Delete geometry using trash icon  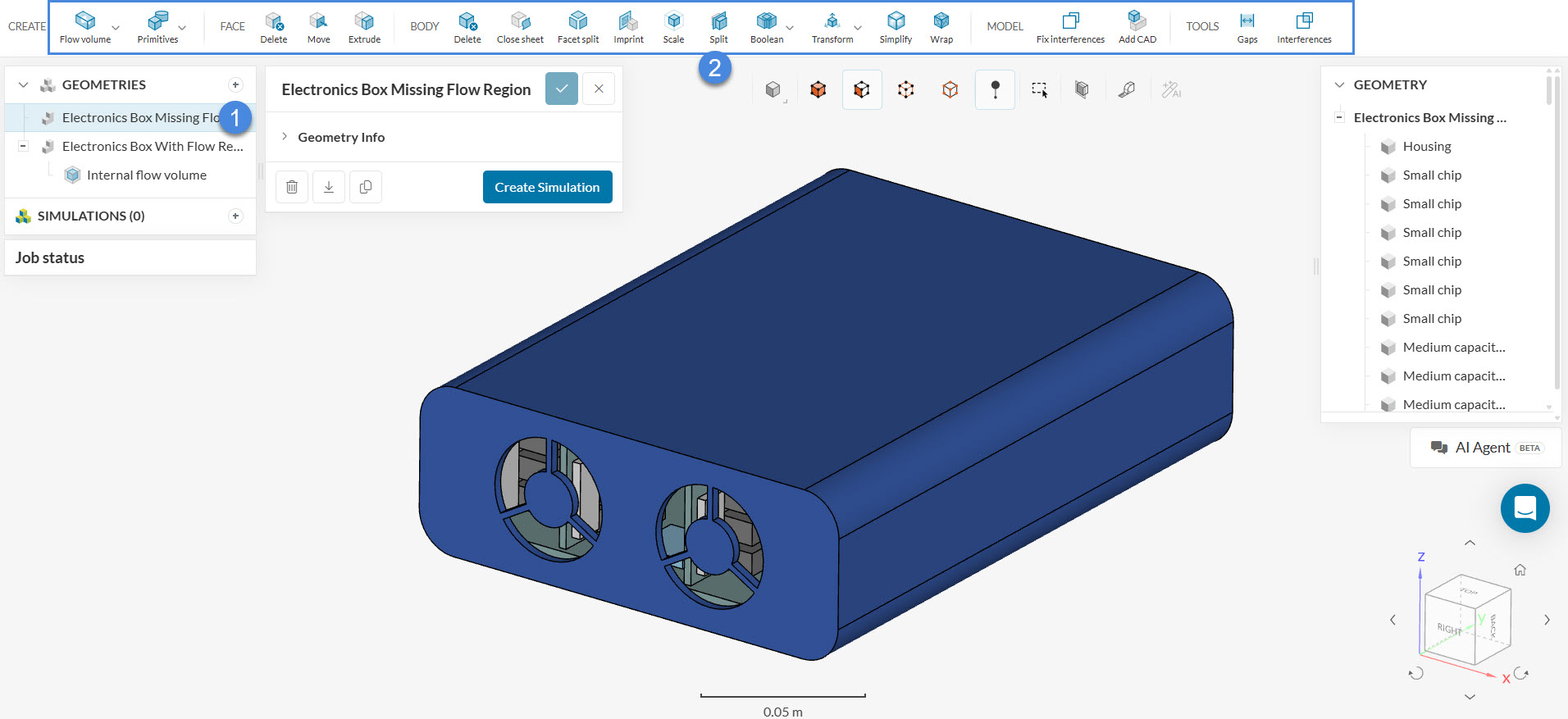click(292, 187)
